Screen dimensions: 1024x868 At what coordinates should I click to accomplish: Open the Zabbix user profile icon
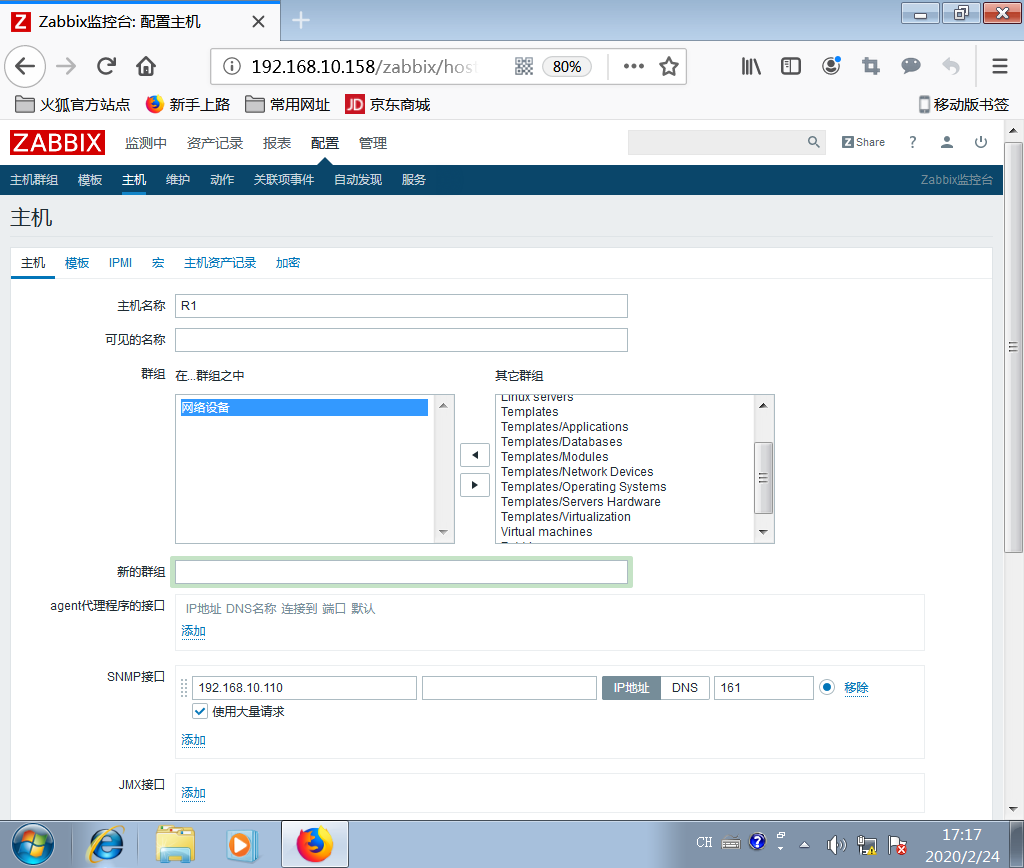pos(946,142)
